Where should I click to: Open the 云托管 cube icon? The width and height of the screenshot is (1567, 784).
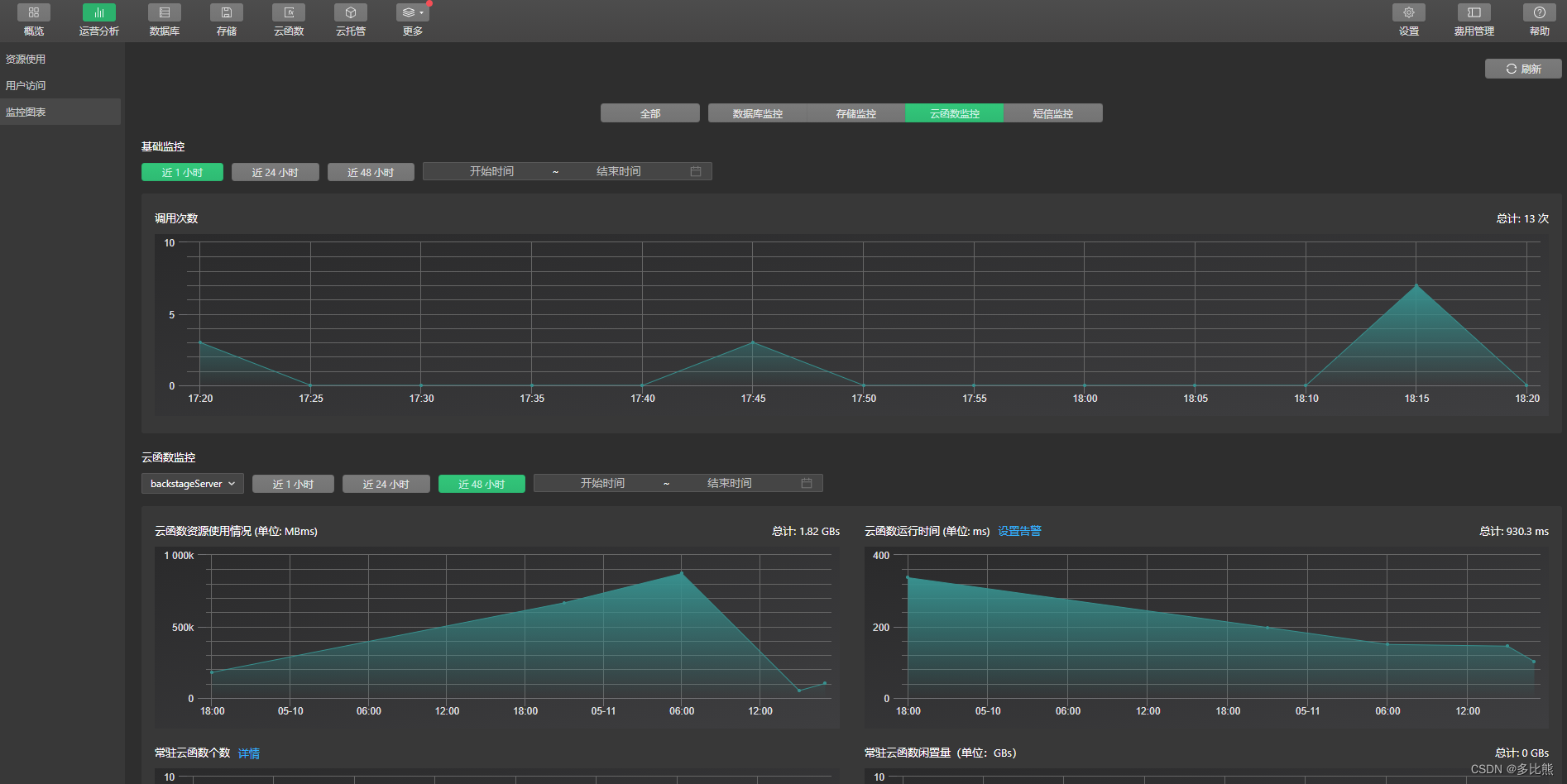pos(351,12)
